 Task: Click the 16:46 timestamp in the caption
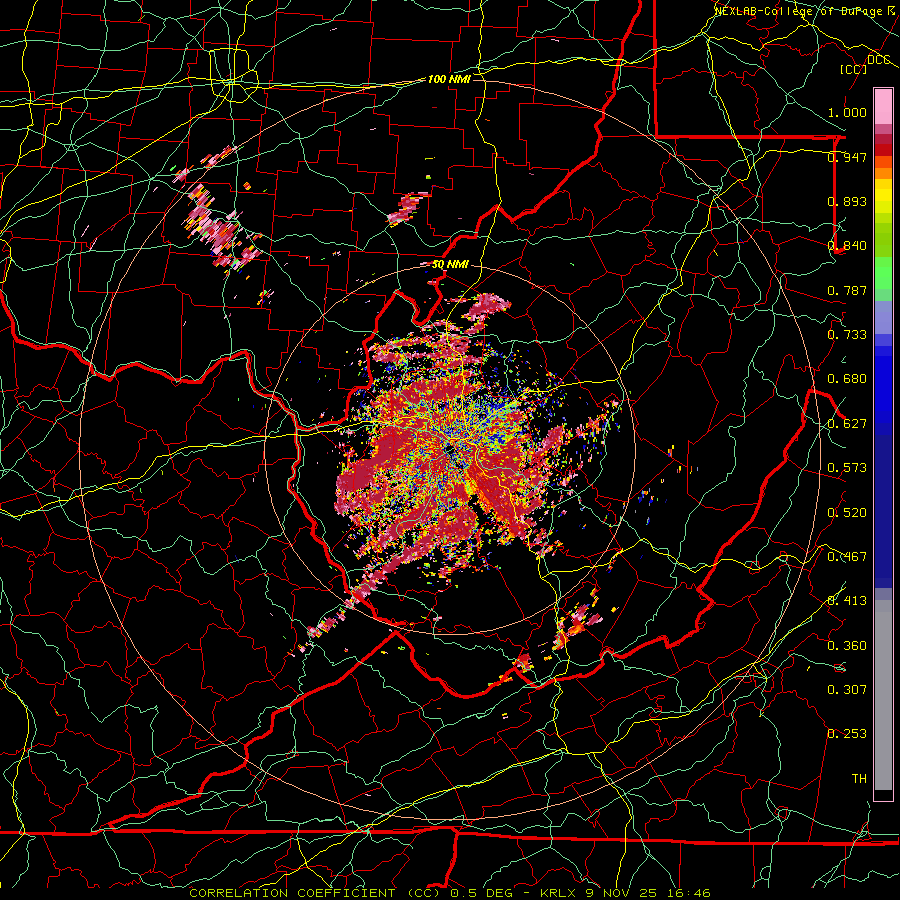[x=691, y=893]
